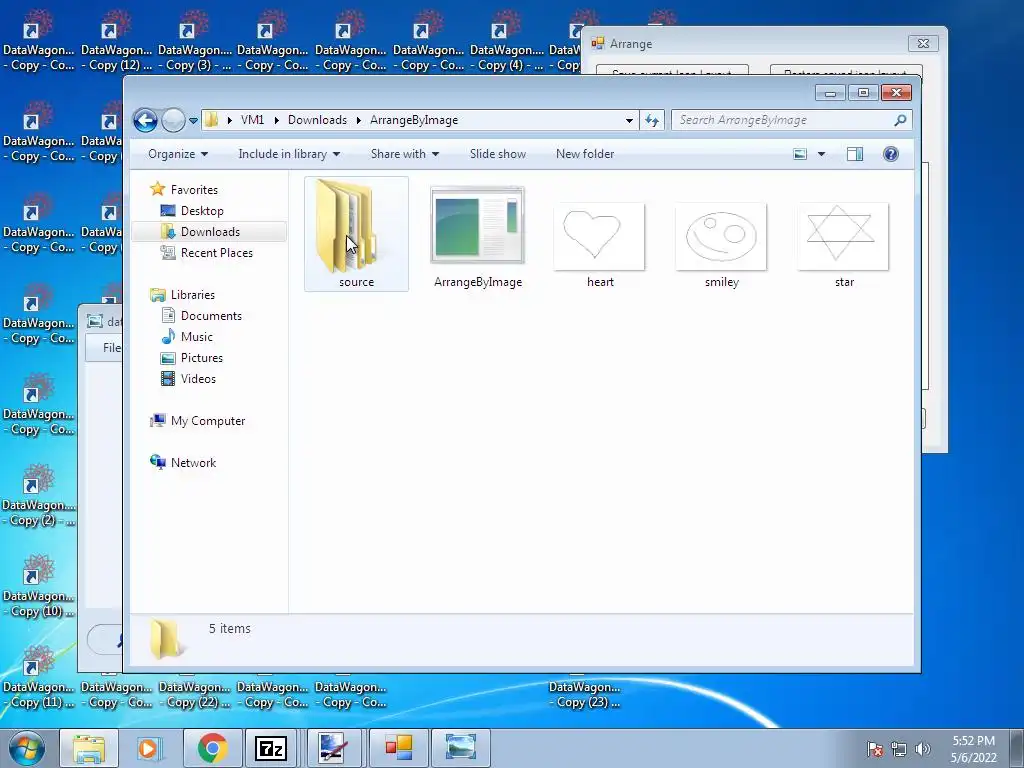The width and height of the screenshot is (1024, 768).
Task: Open 7-Zip from taskbar
Action: (271, 748)
